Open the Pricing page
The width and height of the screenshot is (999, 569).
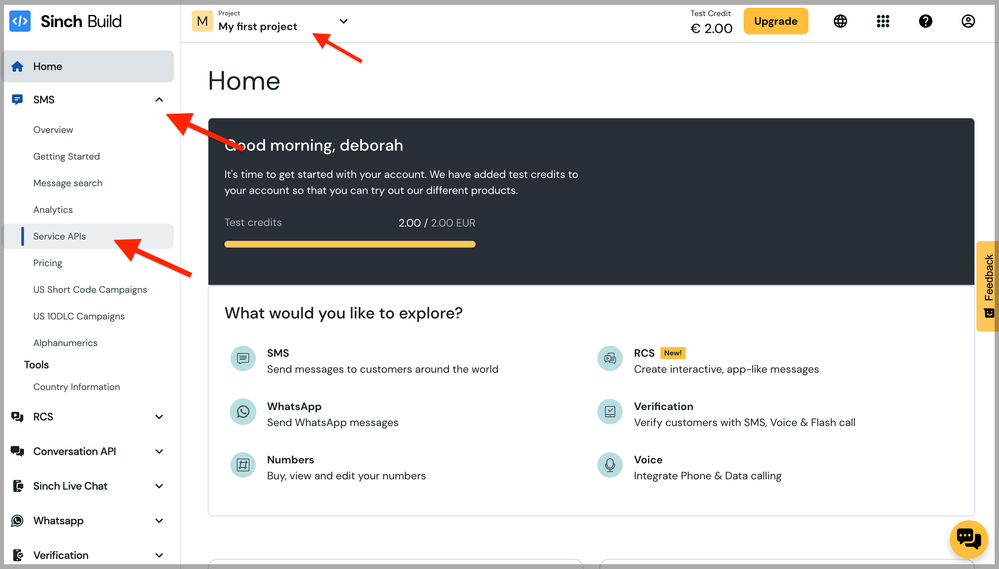pos(48,263)
